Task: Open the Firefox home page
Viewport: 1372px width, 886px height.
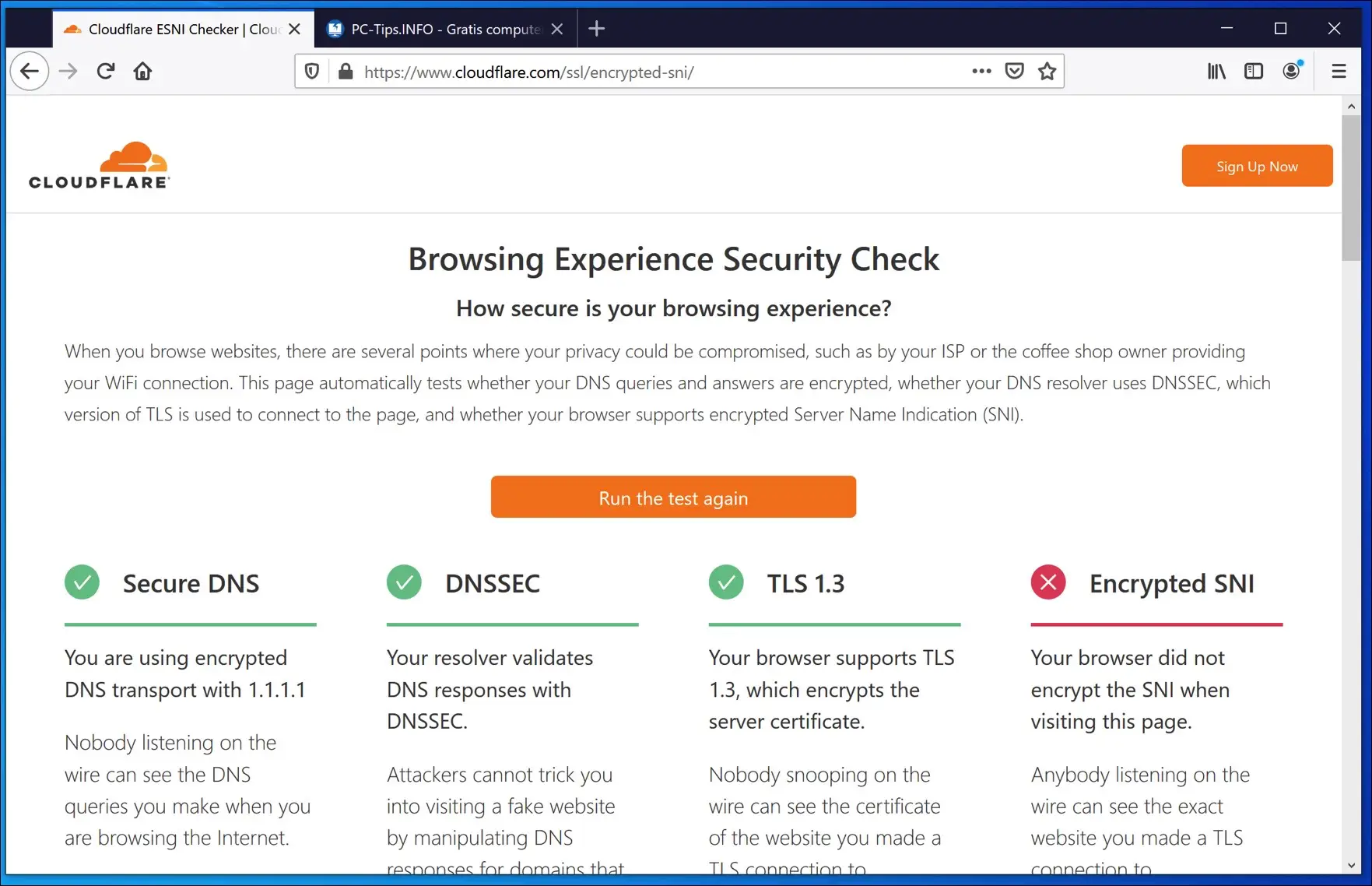Action: [x=142, y=72]
